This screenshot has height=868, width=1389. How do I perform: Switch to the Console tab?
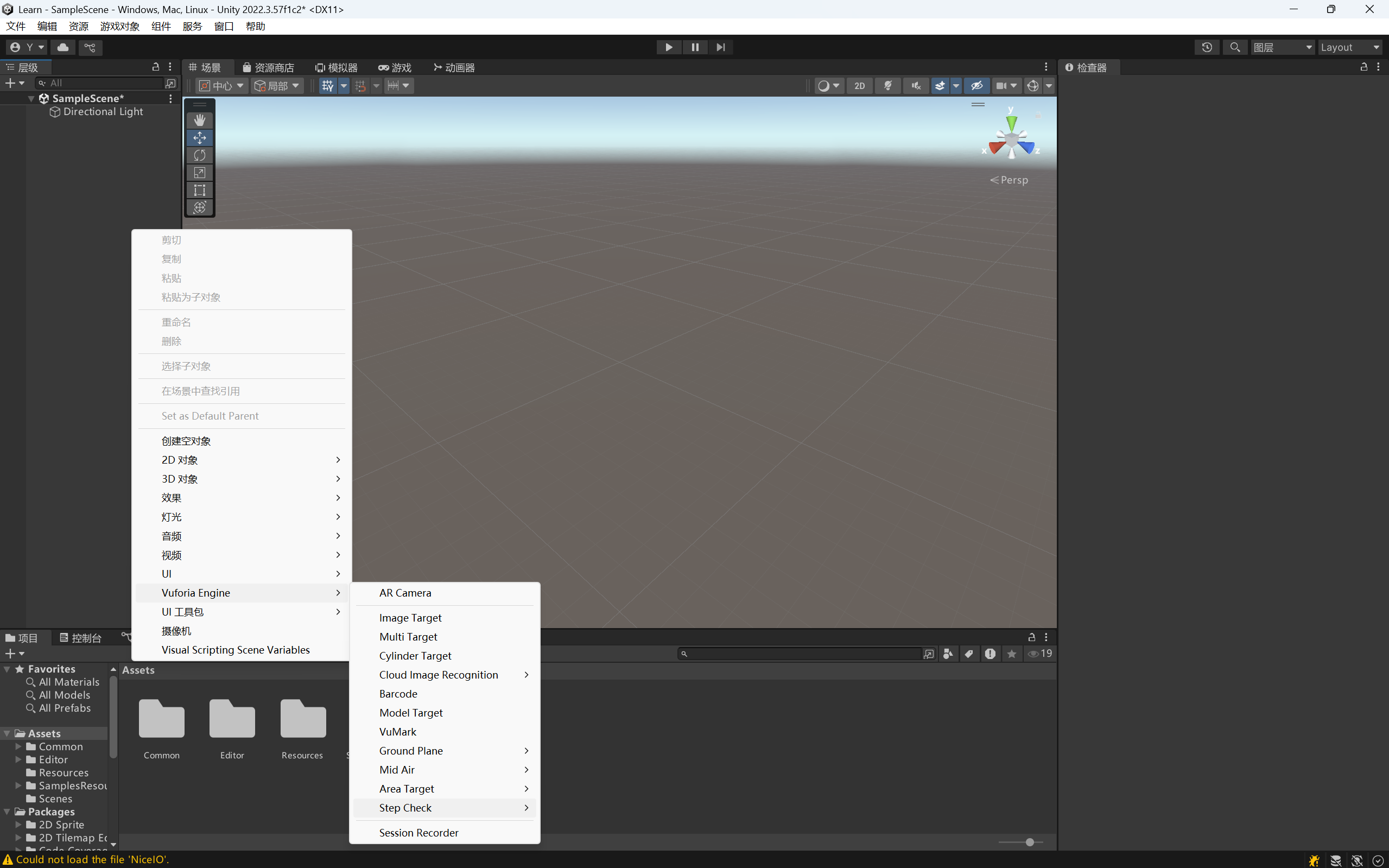[x=80, y=638]
